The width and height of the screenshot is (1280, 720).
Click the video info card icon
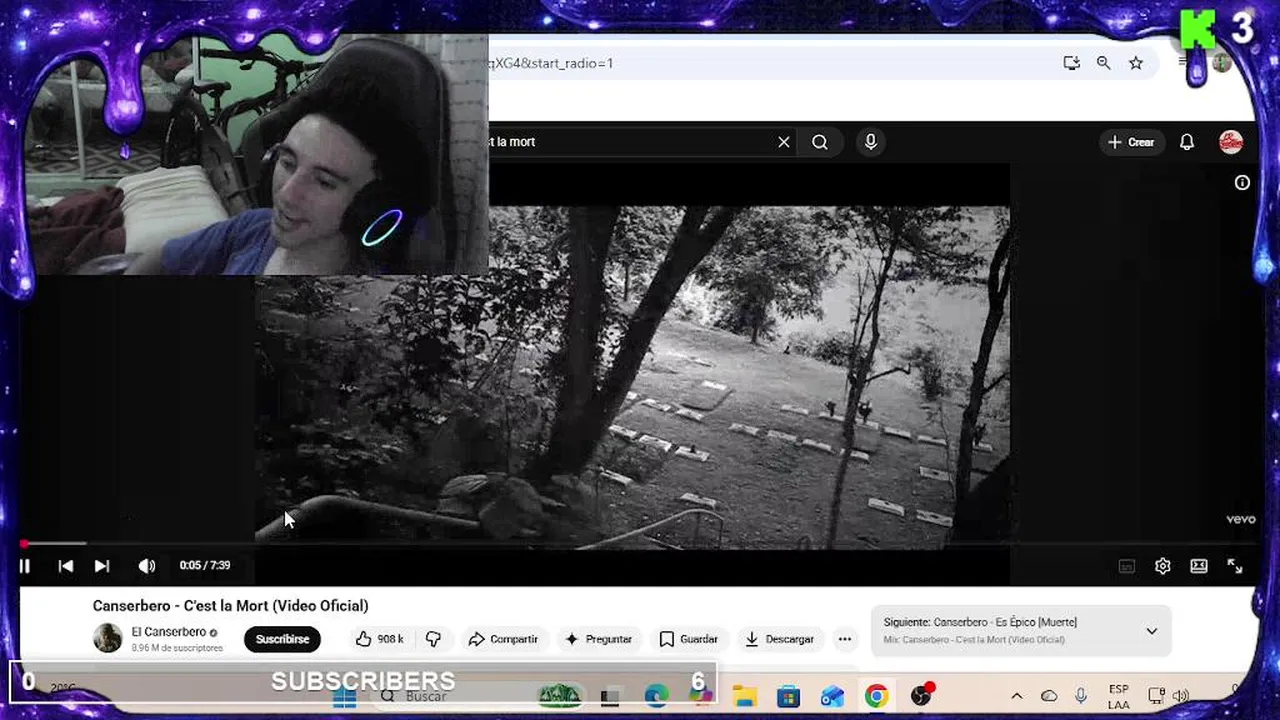pyautogui.click(x=1242, y=182)
